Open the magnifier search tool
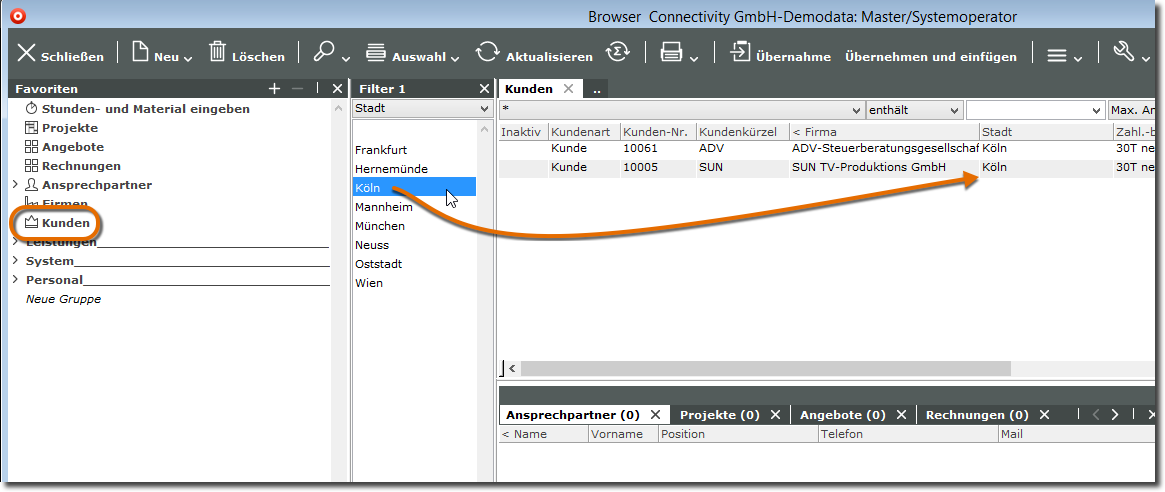 click(x=324, y=53)
